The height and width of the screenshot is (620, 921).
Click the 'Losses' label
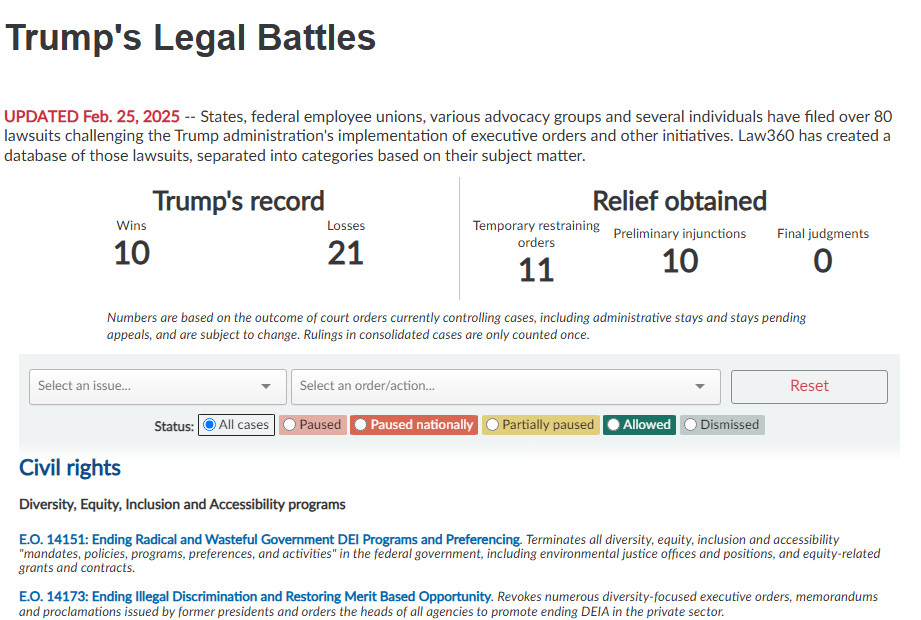pyautogui.click(x=346, y=225)
